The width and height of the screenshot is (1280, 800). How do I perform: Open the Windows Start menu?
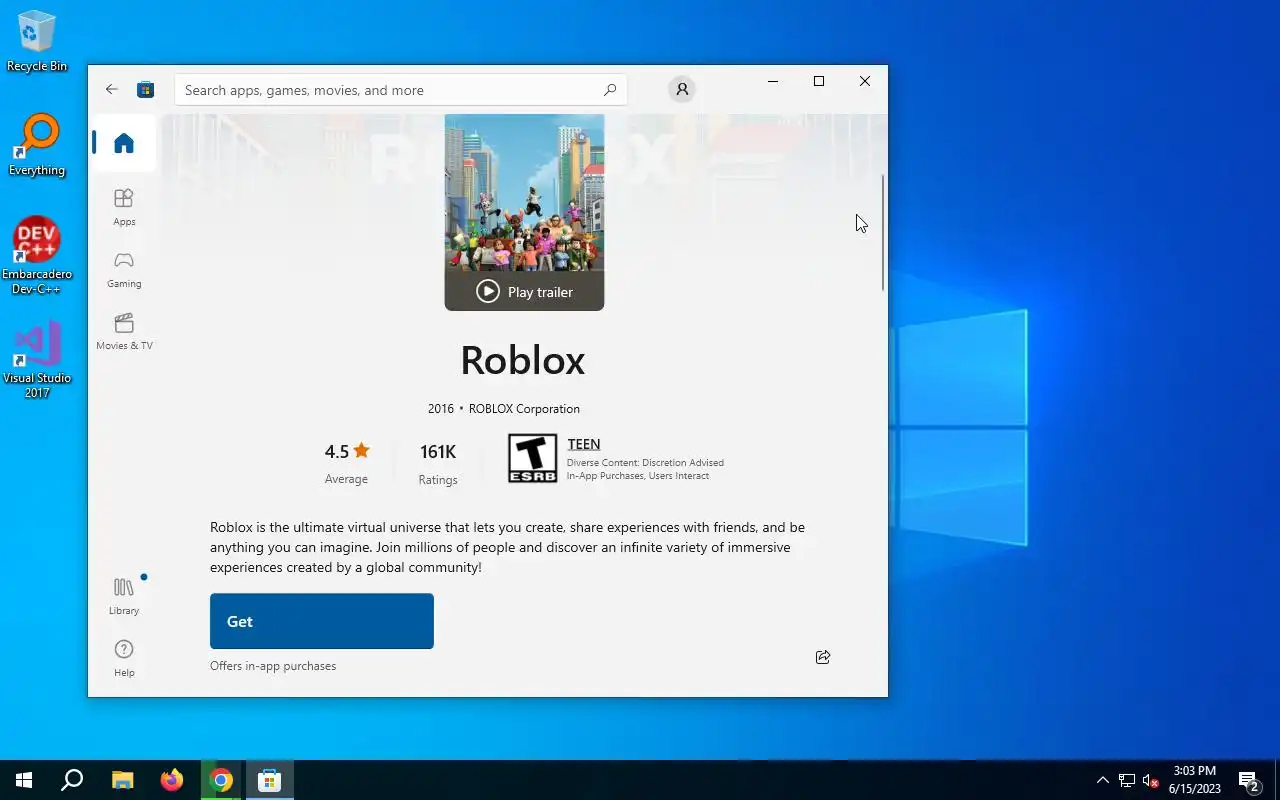point(24,780)
